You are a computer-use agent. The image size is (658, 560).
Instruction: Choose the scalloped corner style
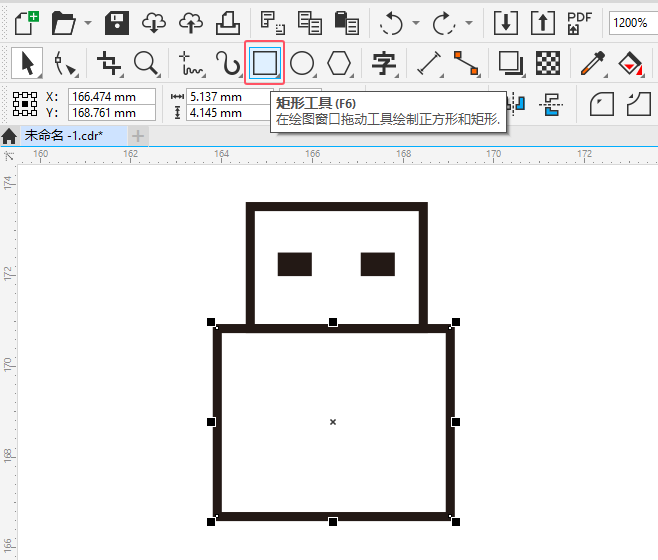(x=639, y=104)
